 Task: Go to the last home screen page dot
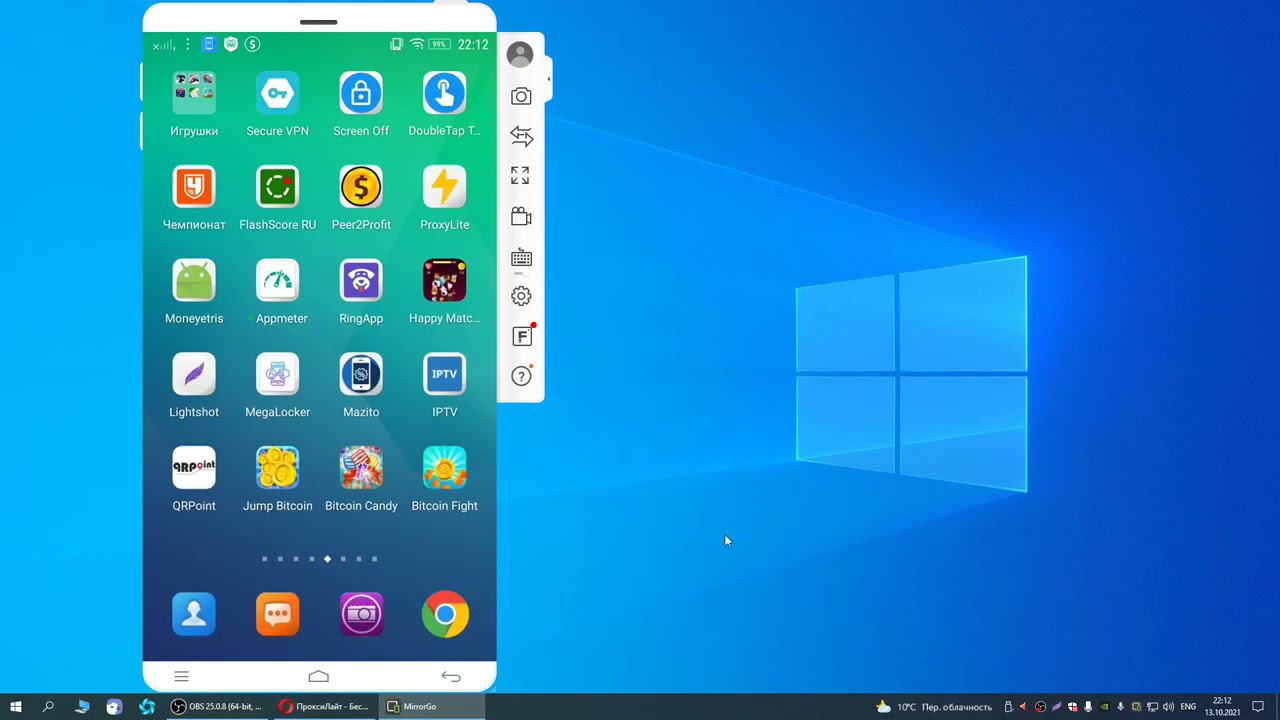tap(375, 559)
